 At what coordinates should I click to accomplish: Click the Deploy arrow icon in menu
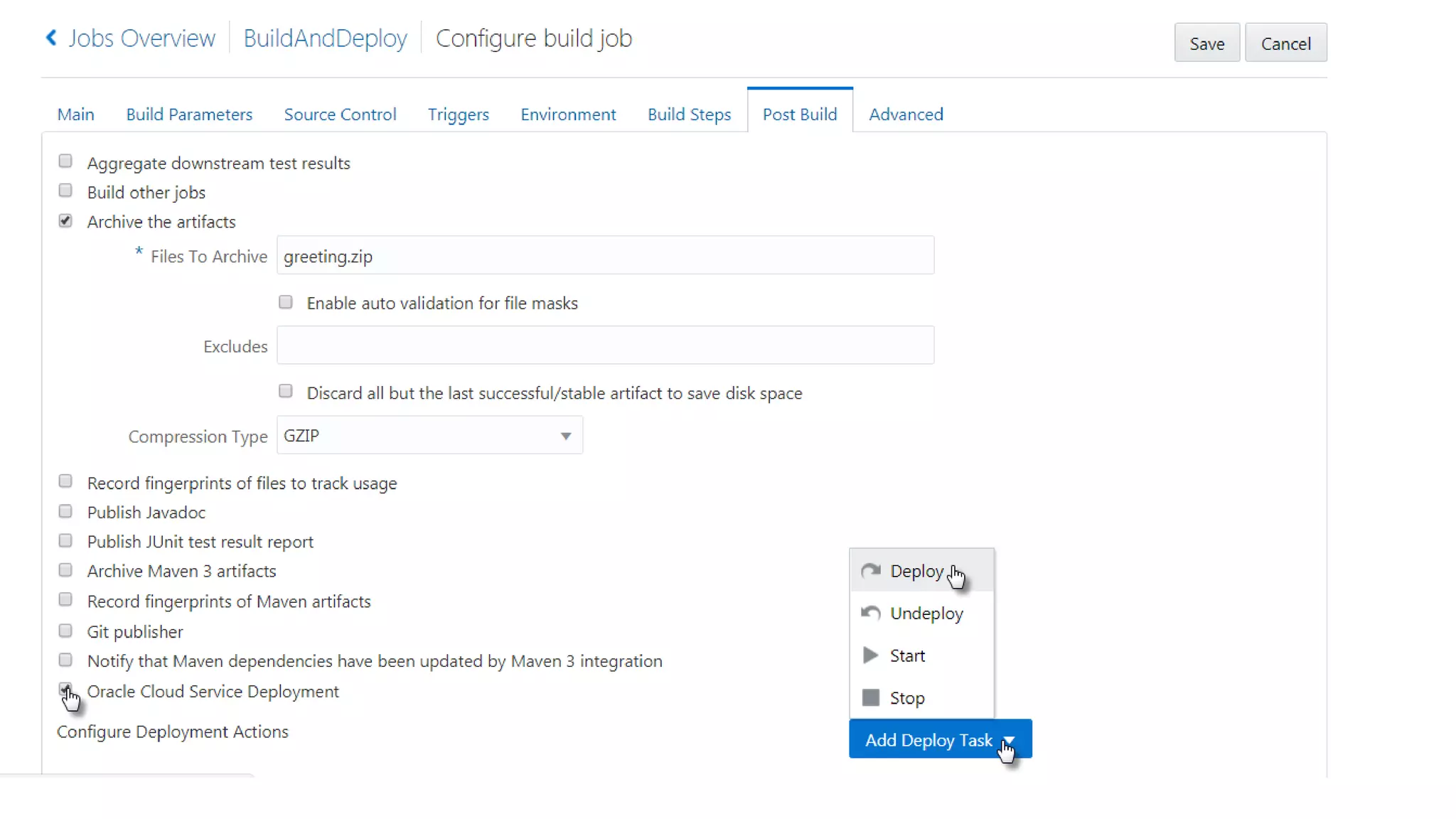tap(870, 571)
